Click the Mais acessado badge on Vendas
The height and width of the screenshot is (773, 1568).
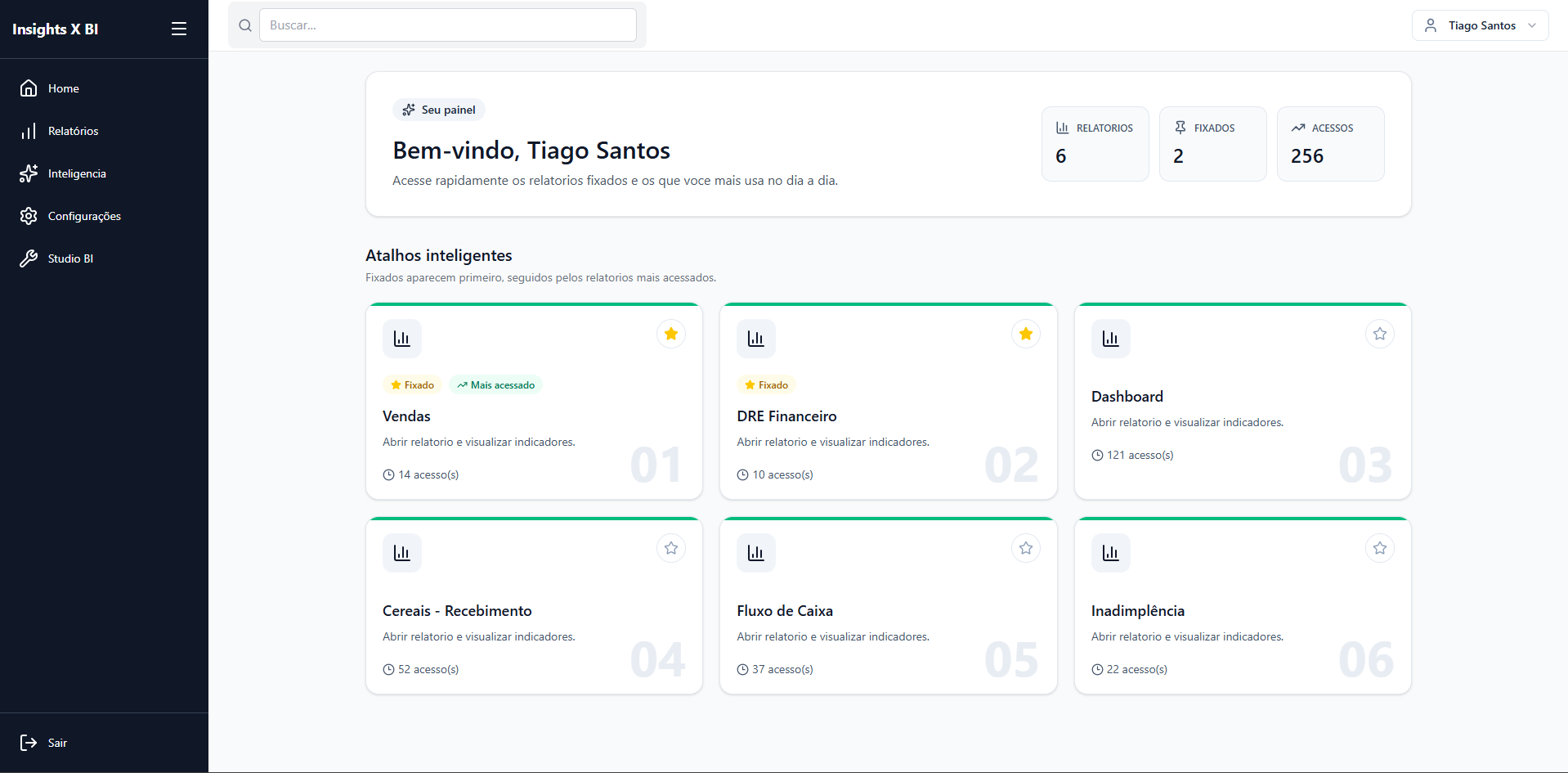point(495,385)
